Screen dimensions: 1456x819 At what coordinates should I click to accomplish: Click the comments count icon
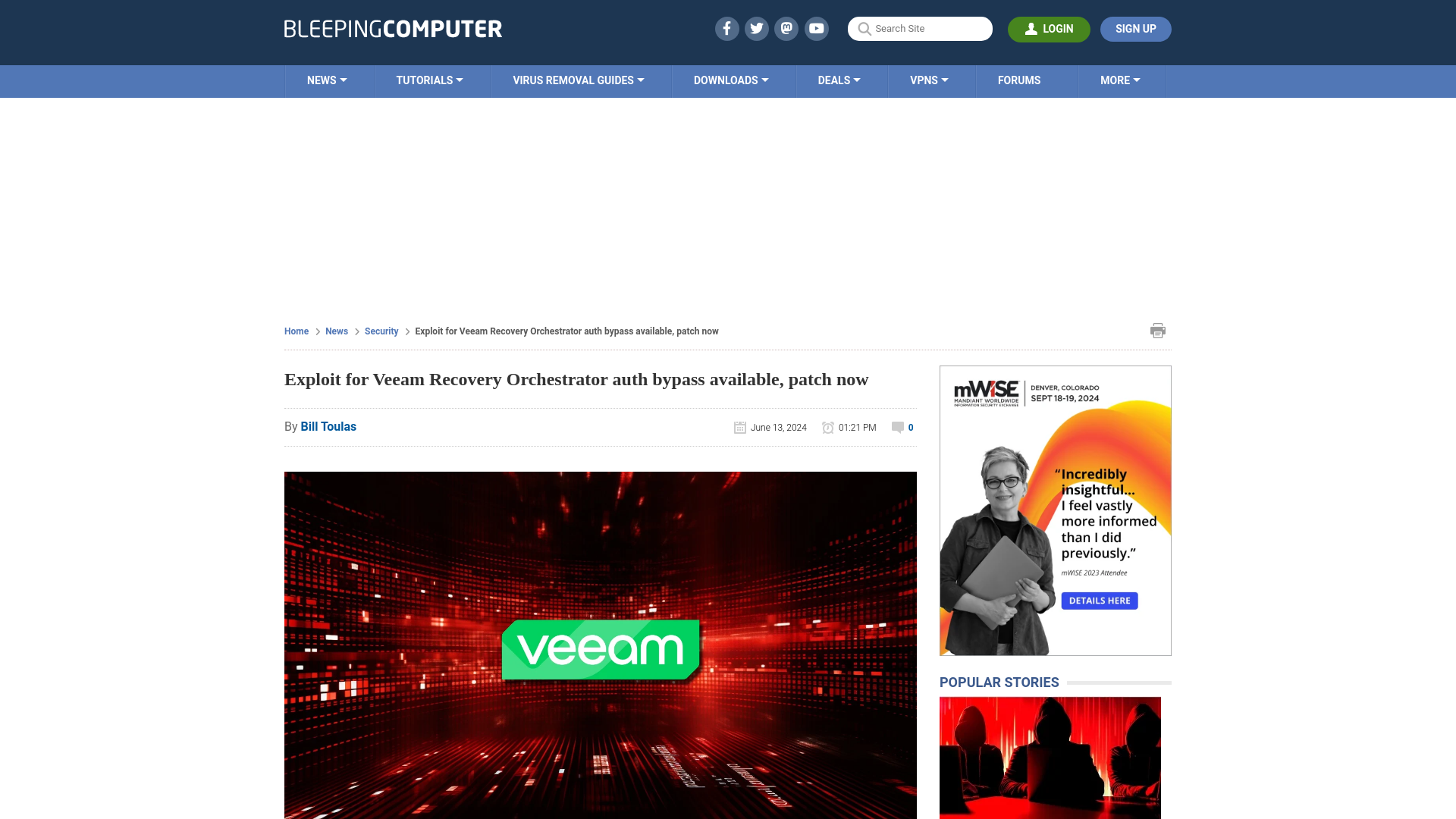[x=897, y=427]
